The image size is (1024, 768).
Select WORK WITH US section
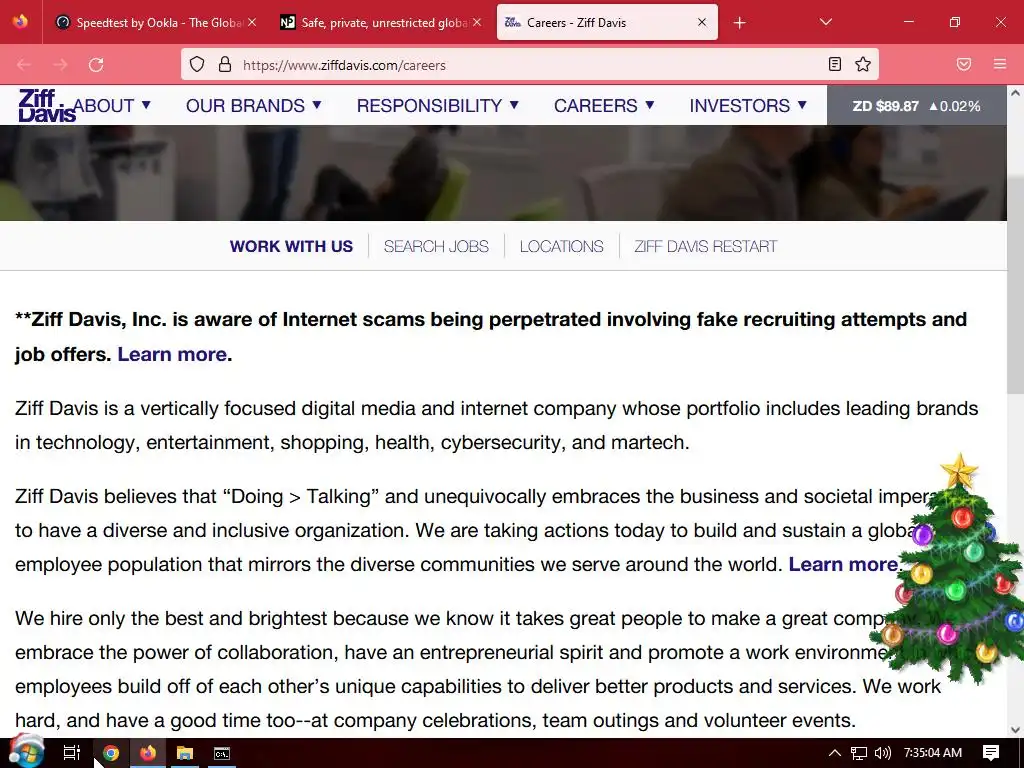pos(291,246)
